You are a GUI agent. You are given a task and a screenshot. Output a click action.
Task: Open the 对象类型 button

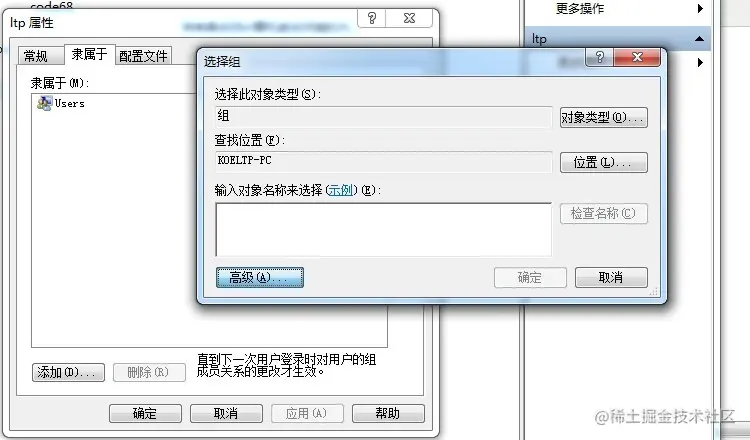604,117
